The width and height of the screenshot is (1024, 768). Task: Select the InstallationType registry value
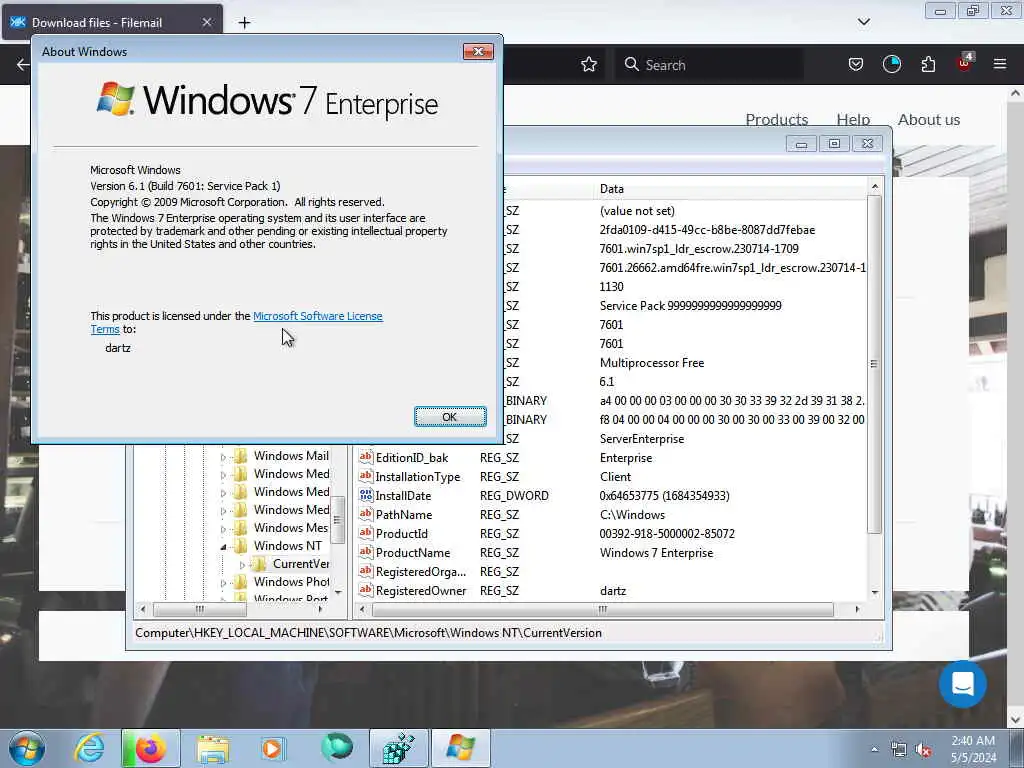pos(418,477)
